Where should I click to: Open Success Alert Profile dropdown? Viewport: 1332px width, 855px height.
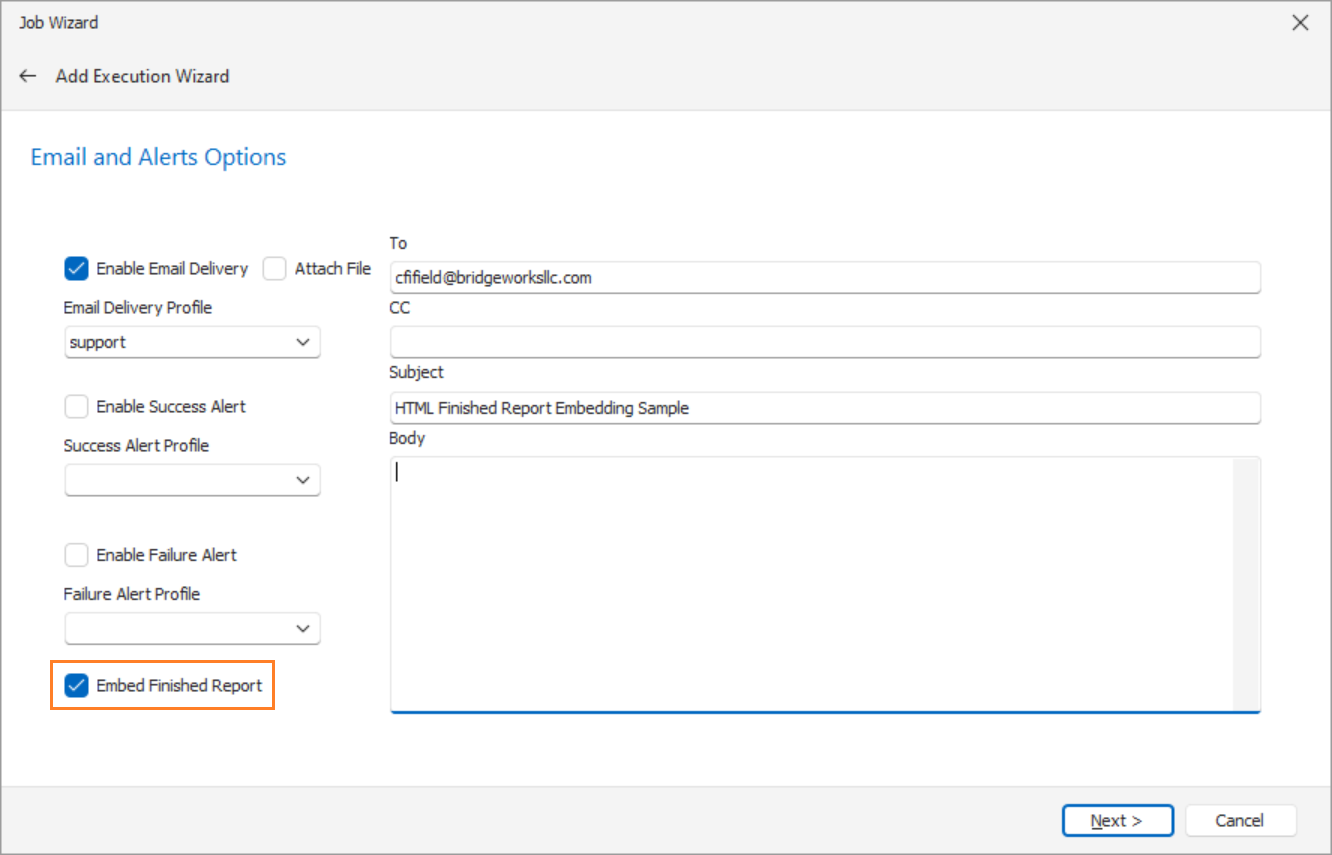tap(192, 480)
